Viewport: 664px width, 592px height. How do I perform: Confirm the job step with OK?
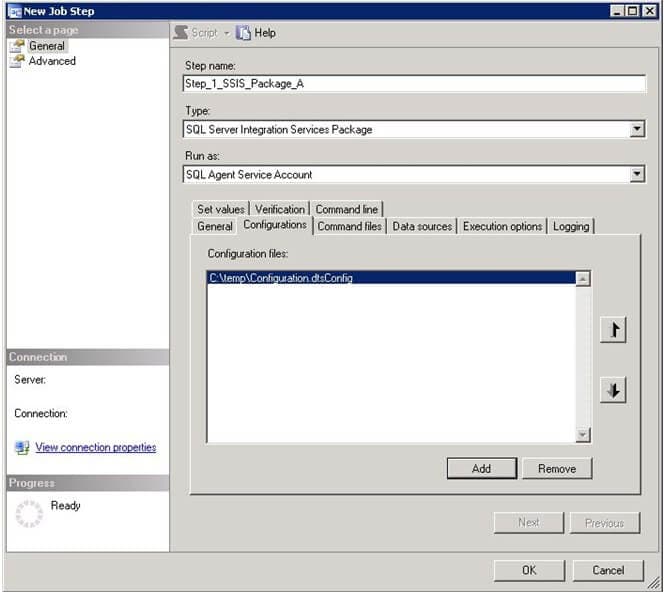529,570
